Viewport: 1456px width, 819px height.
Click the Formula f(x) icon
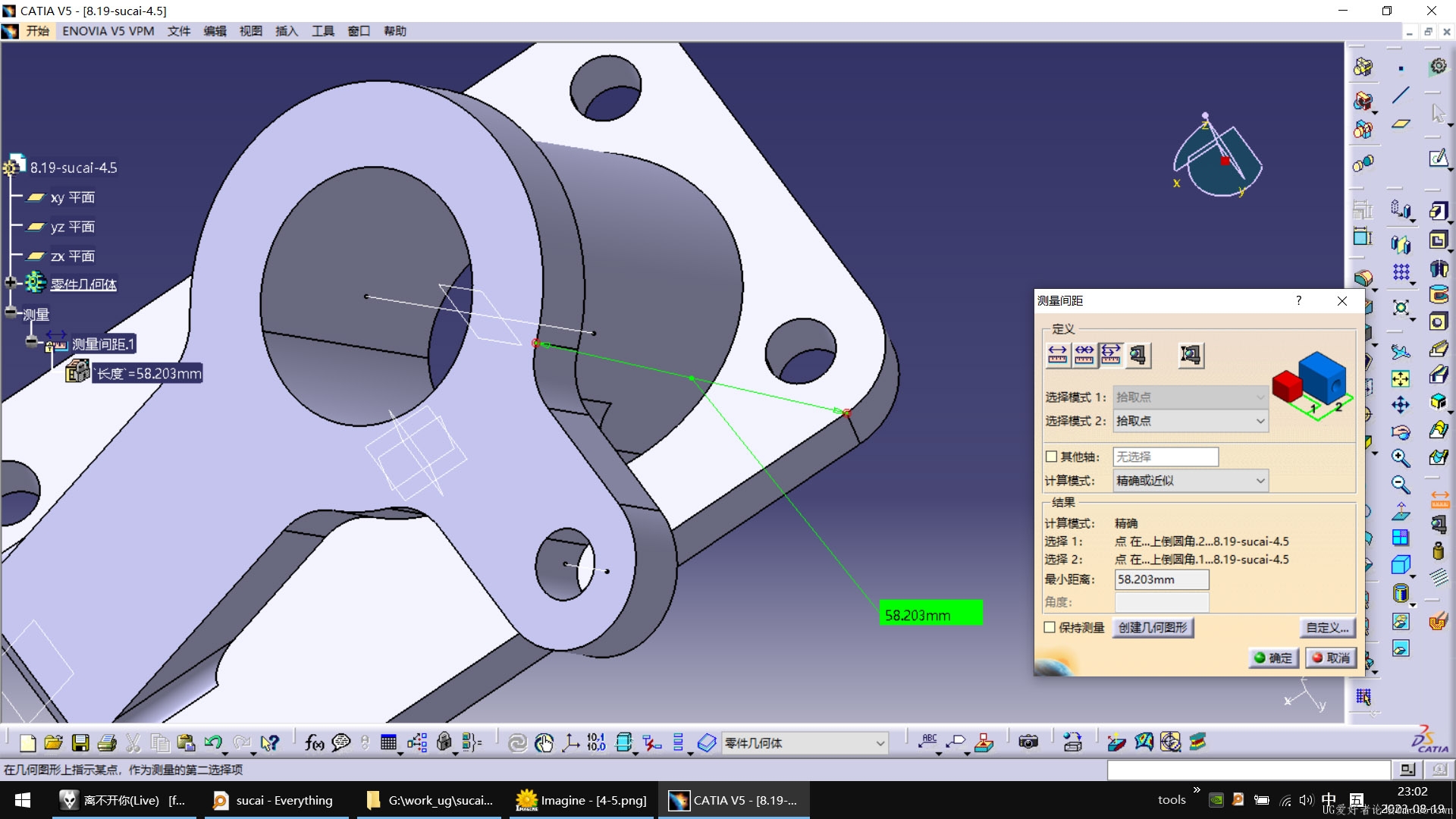click(x=314, y=743)
